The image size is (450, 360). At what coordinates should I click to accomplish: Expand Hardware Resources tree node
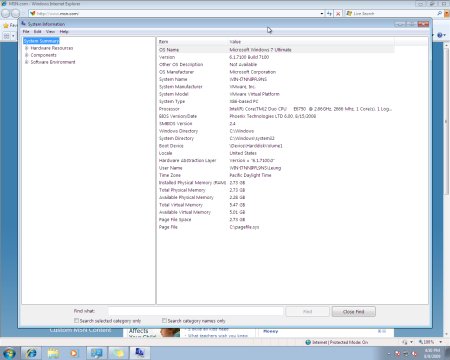(27, 48)
